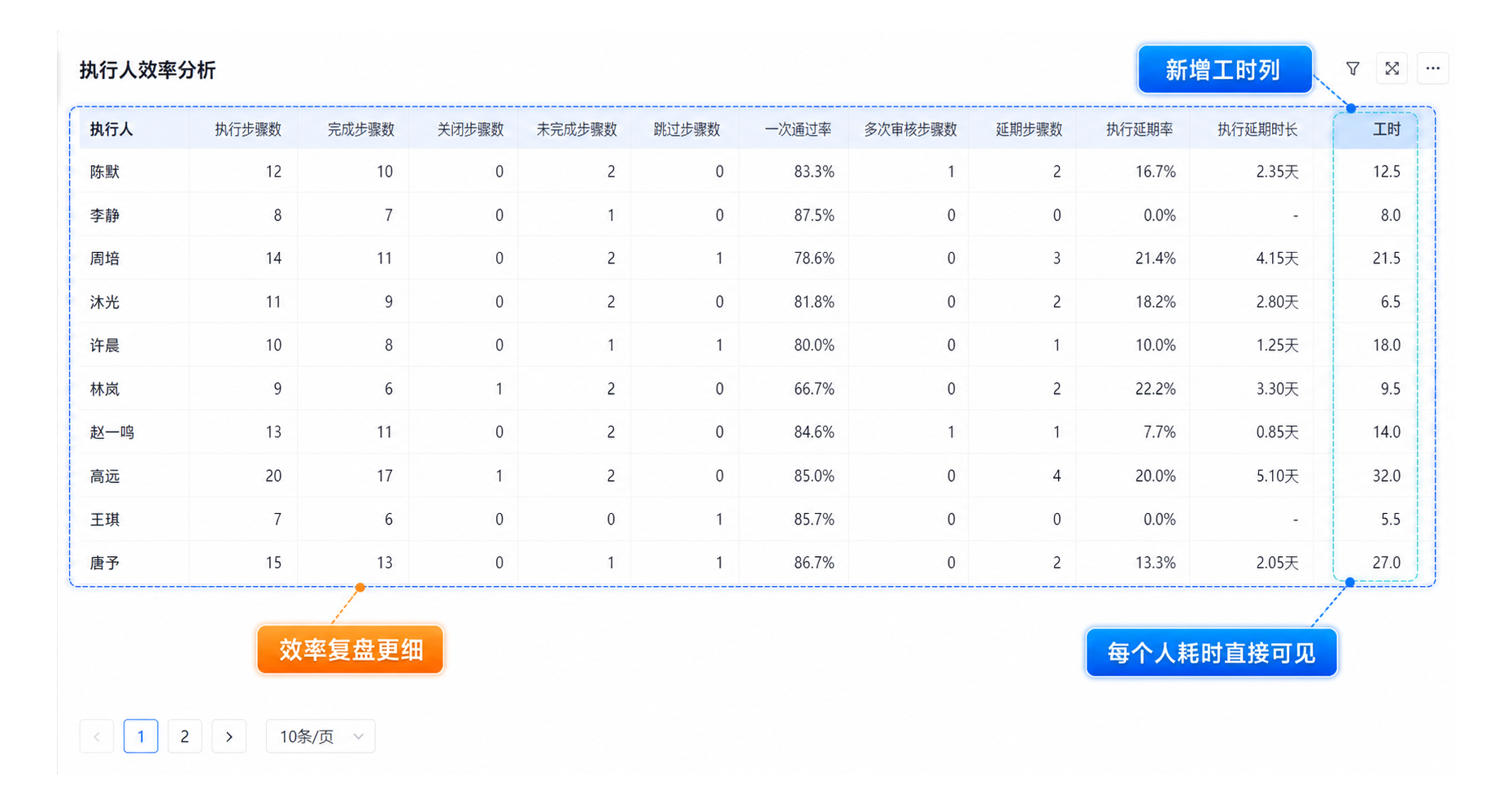1512x804 pixels.
Task: Click the 工时 column header
Action: 1387,129
